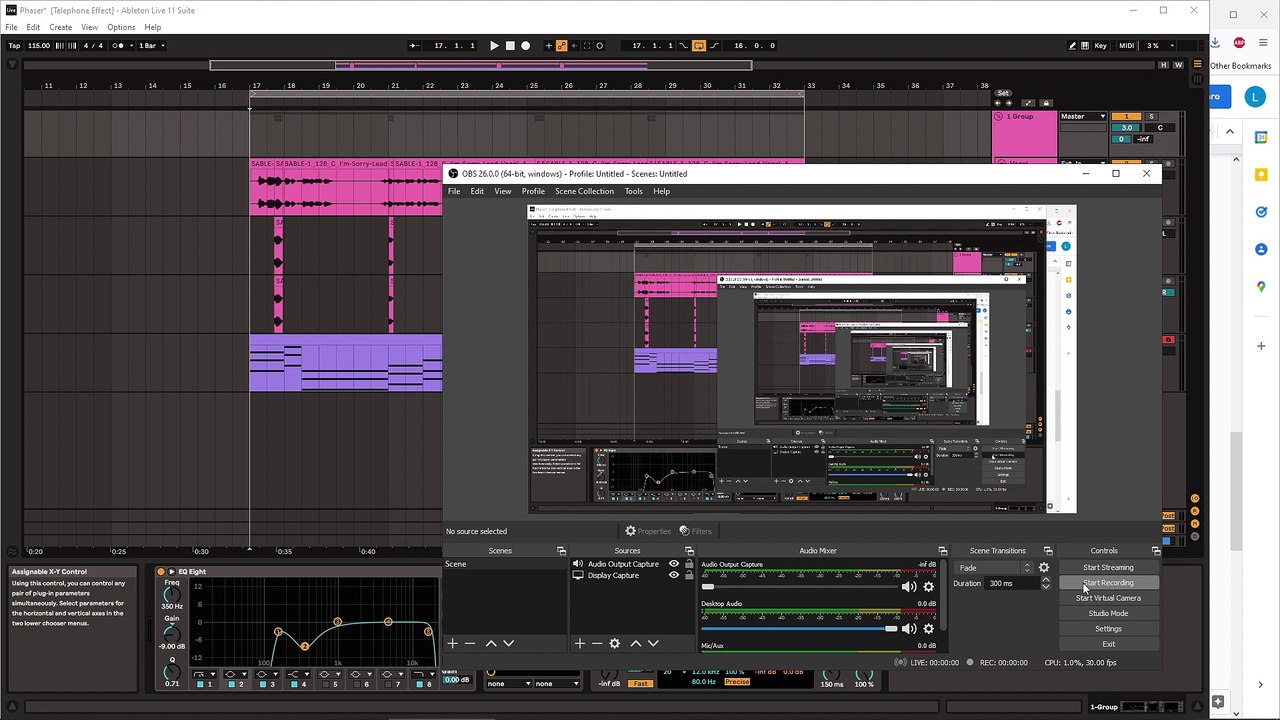Remove scene with minus icon
This screenshot has width=1280, height=720.
(470, 644)
